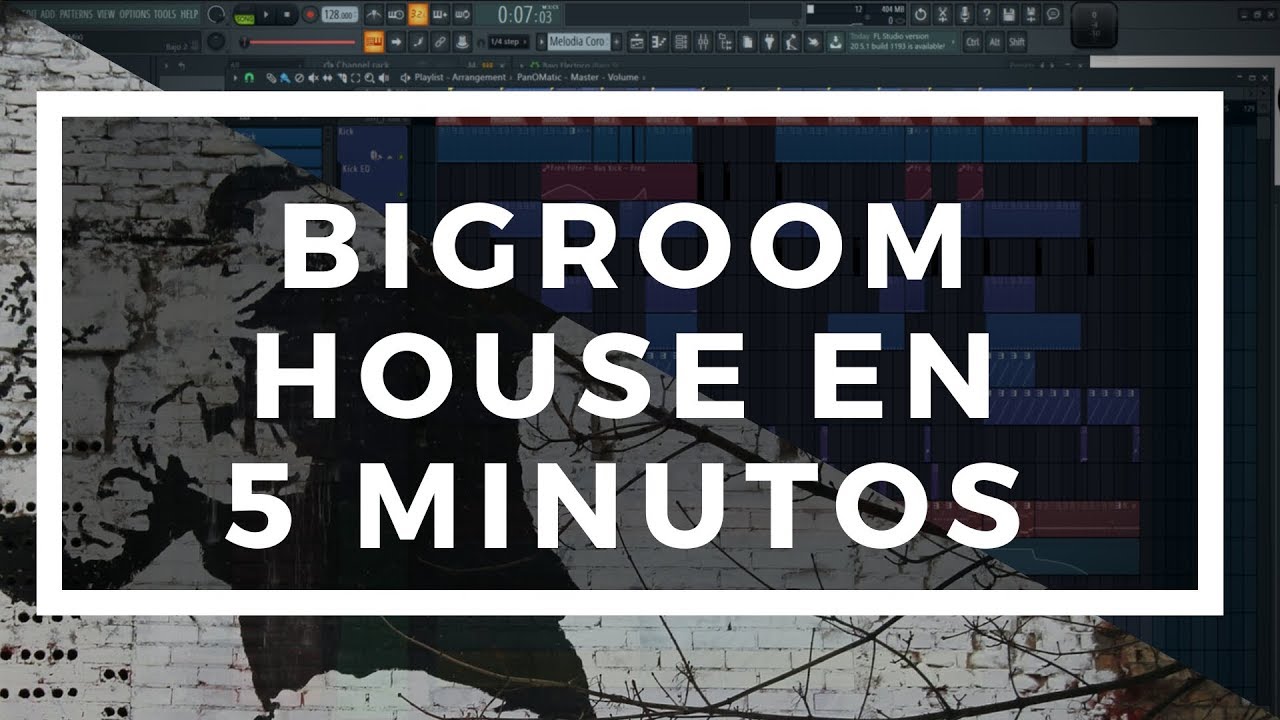
Task: Open the VIEW menu
Action: click(106, 15)
